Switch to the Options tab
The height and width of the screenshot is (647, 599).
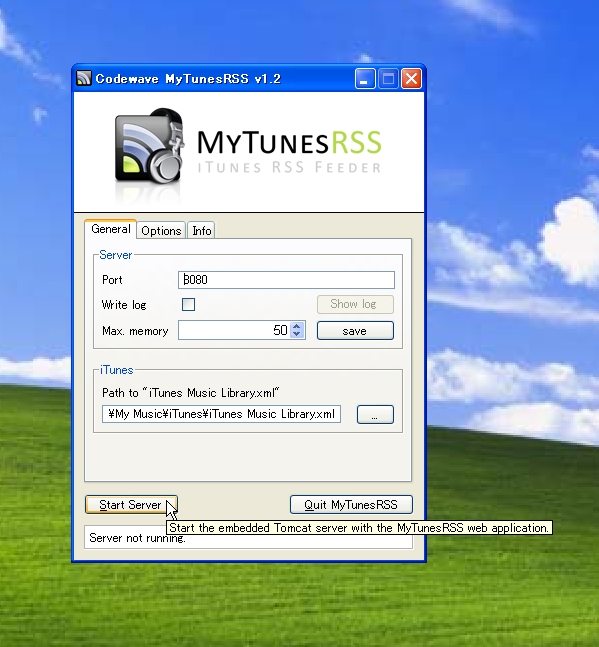point(161,231)
